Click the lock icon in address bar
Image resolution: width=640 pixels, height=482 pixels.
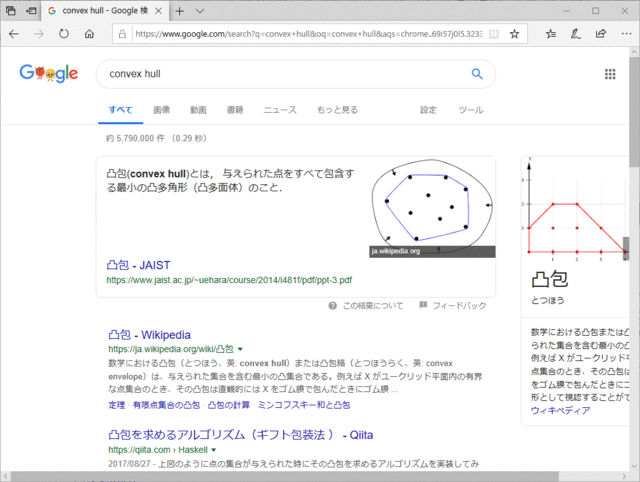[x=122, y=34]
